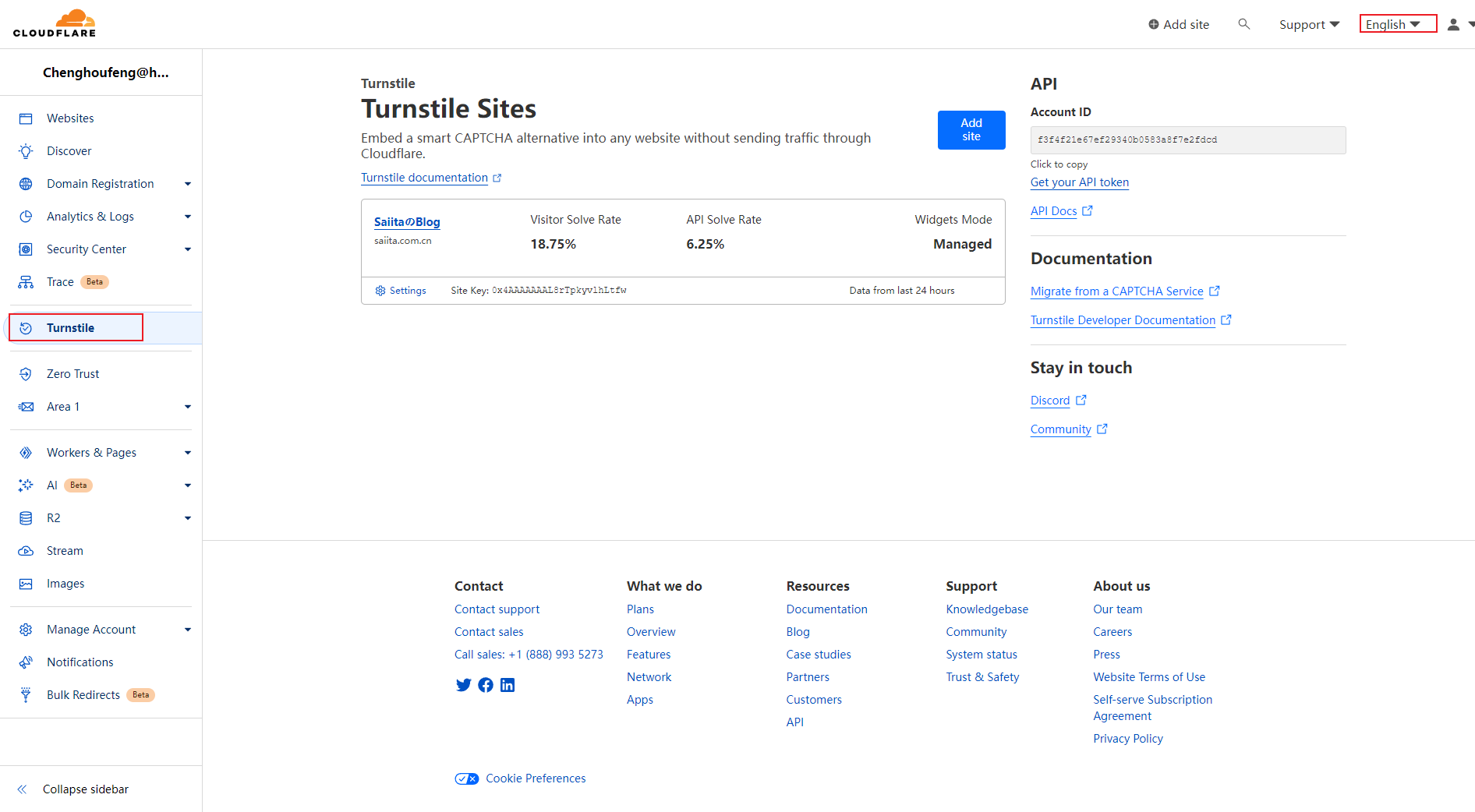Click the Collapse sidebar chevron icon

(x=23, y=789)
